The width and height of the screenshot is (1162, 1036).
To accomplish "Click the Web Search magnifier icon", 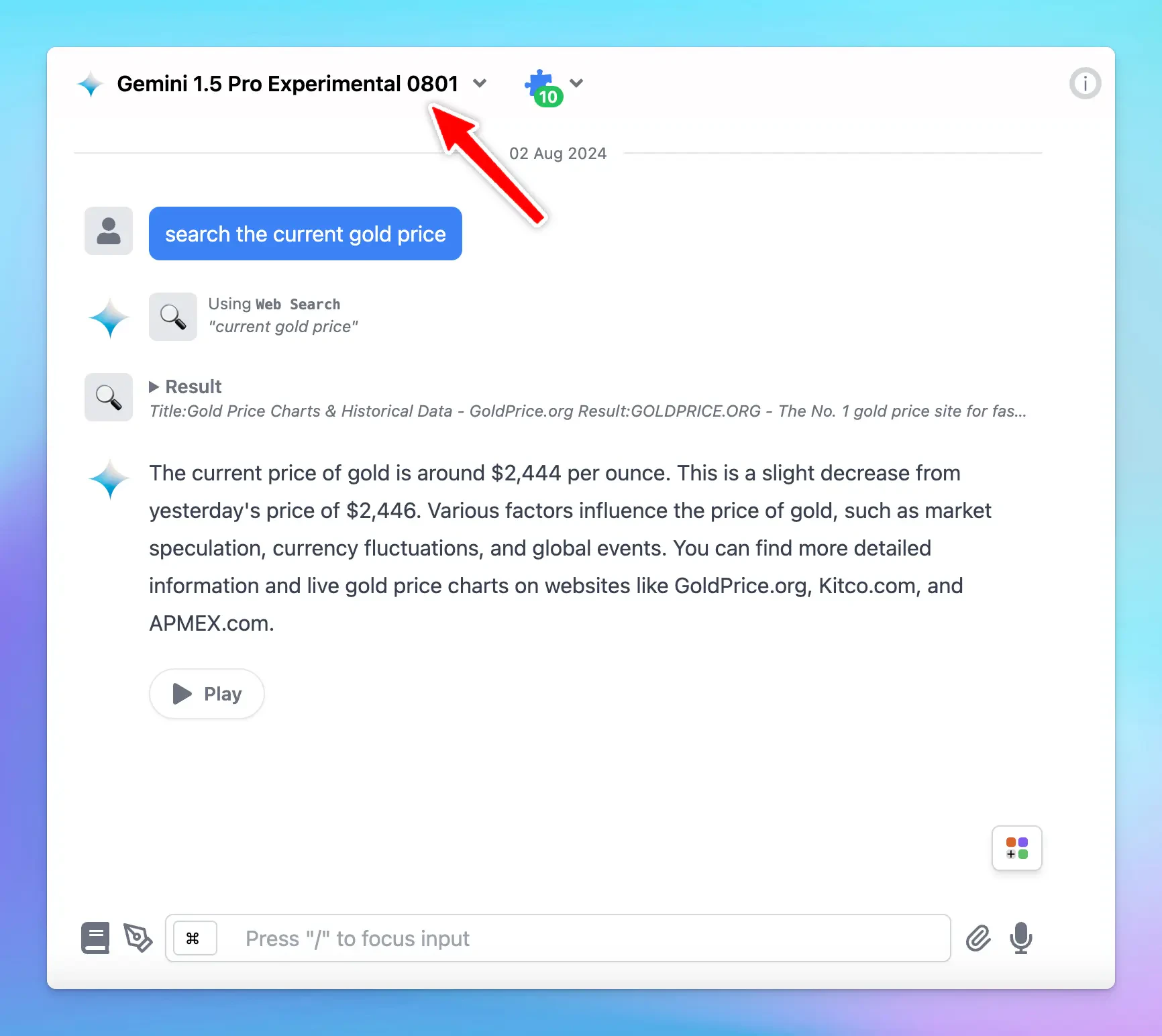I will click(x=173, y=317).
